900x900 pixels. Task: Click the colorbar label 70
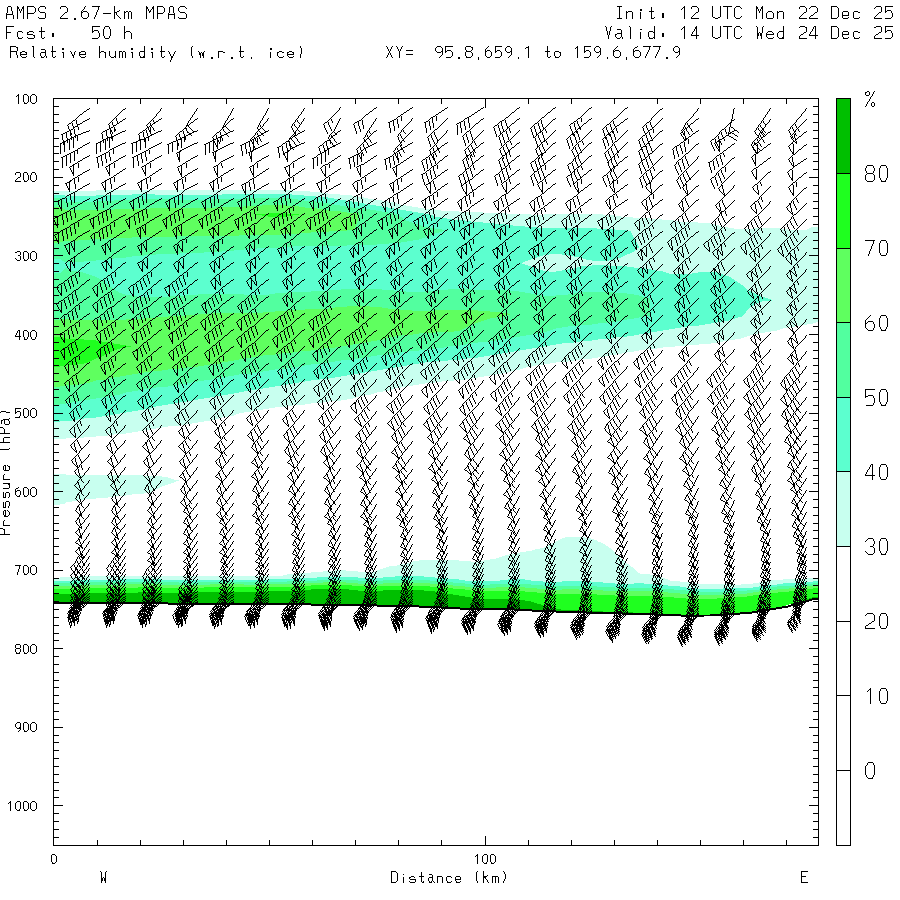point(876,248)
